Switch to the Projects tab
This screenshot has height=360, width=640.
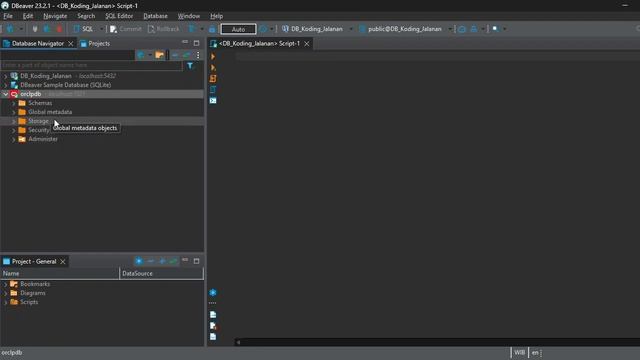pos(95,44)
